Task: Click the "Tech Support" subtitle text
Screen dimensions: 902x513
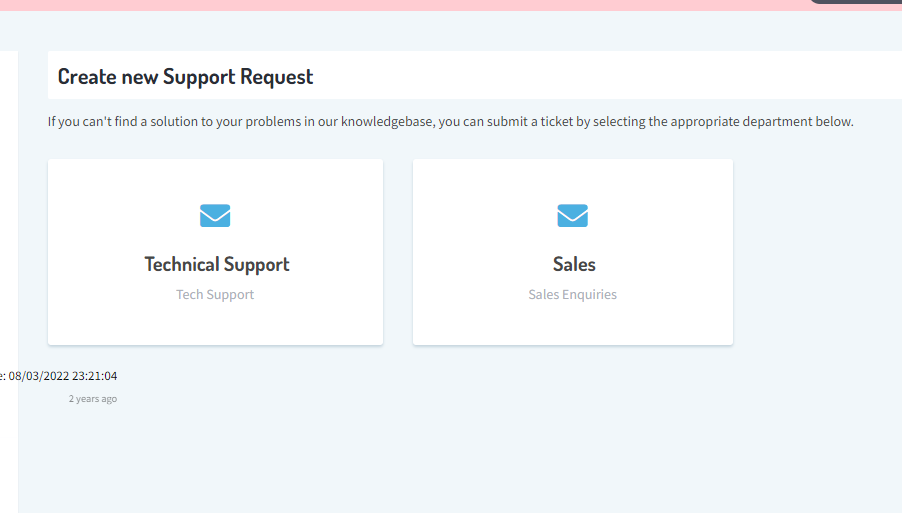Action: pyautogui.click(x=215, y=294)
